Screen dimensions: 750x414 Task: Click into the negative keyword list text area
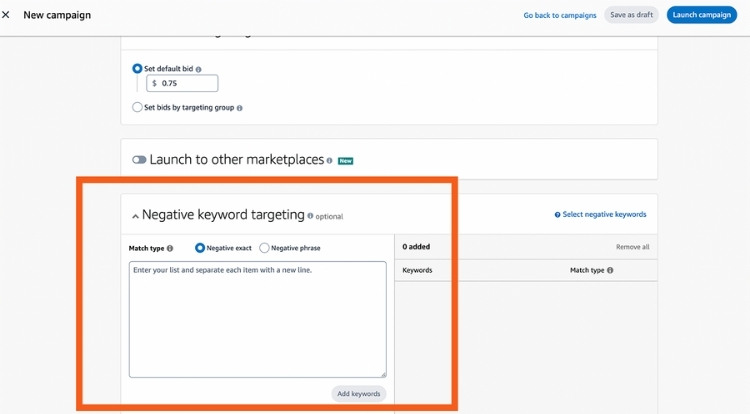[x=258, y=319]
